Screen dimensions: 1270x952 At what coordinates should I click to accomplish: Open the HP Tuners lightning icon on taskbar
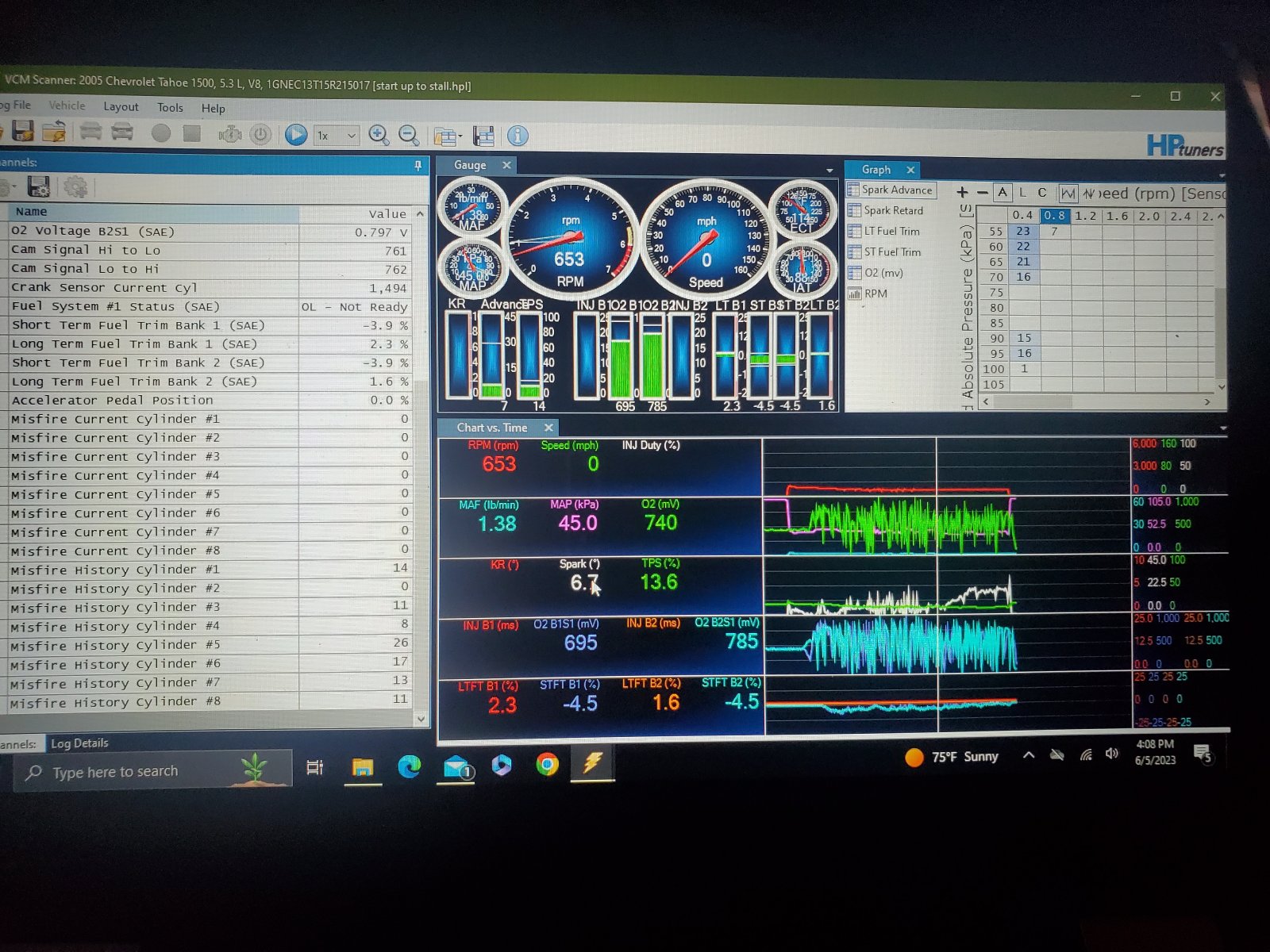coord(592,764)
